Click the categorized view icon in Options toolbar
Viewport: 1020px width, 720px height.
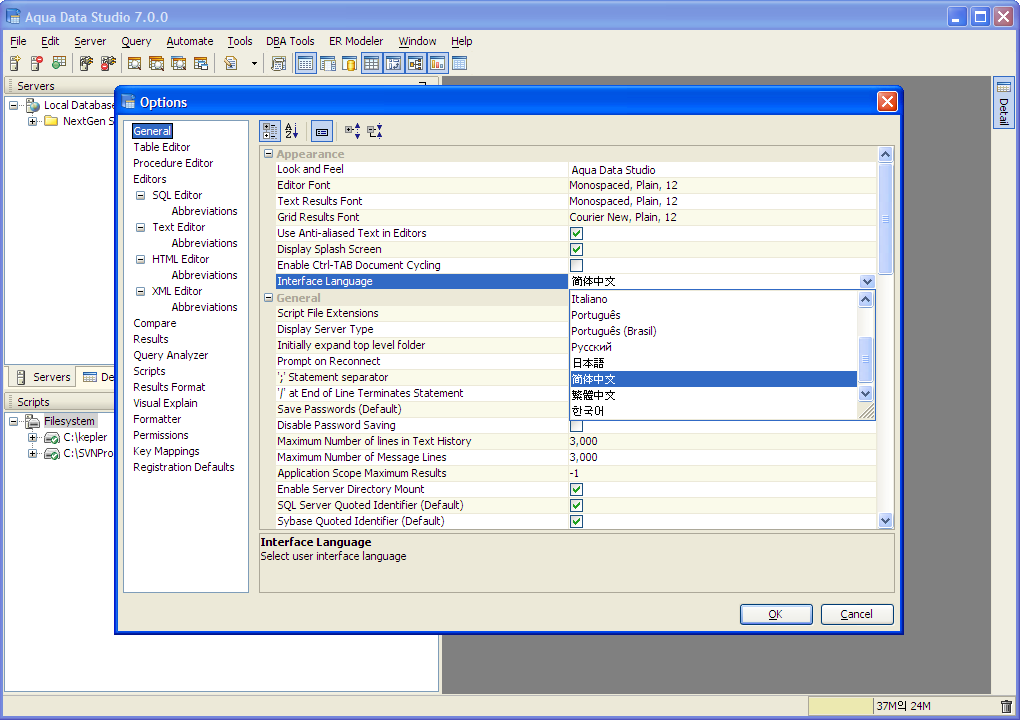coord(270,131)
